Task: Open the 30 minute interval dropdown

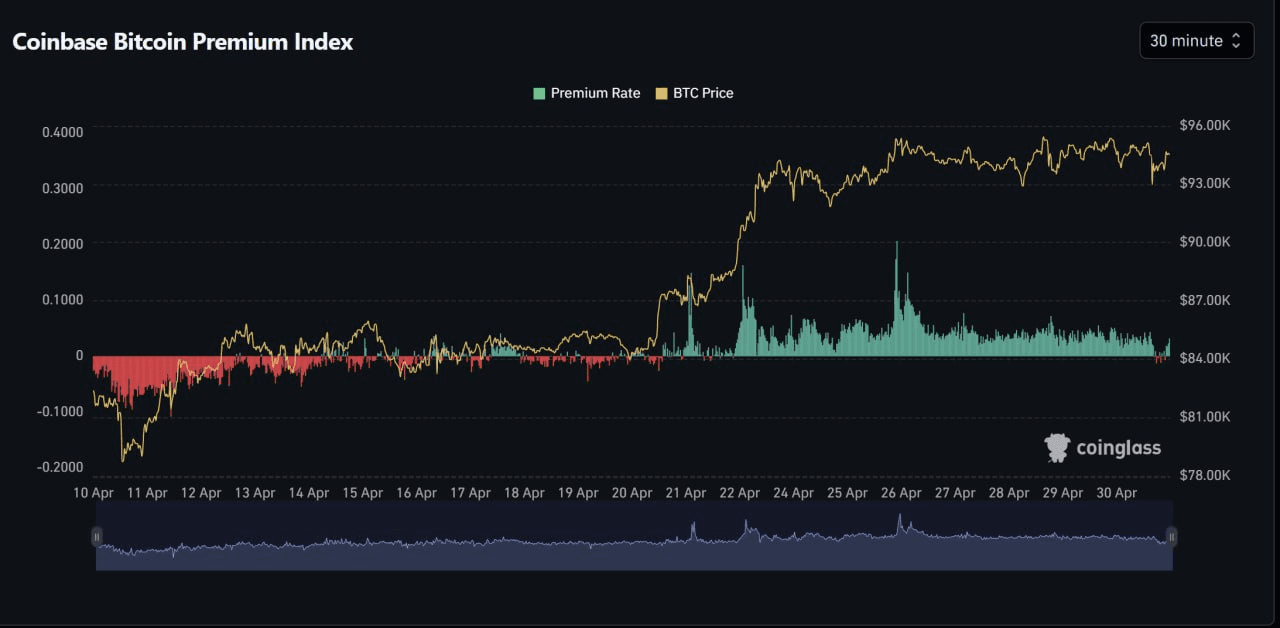Action: pos(1196,41)
